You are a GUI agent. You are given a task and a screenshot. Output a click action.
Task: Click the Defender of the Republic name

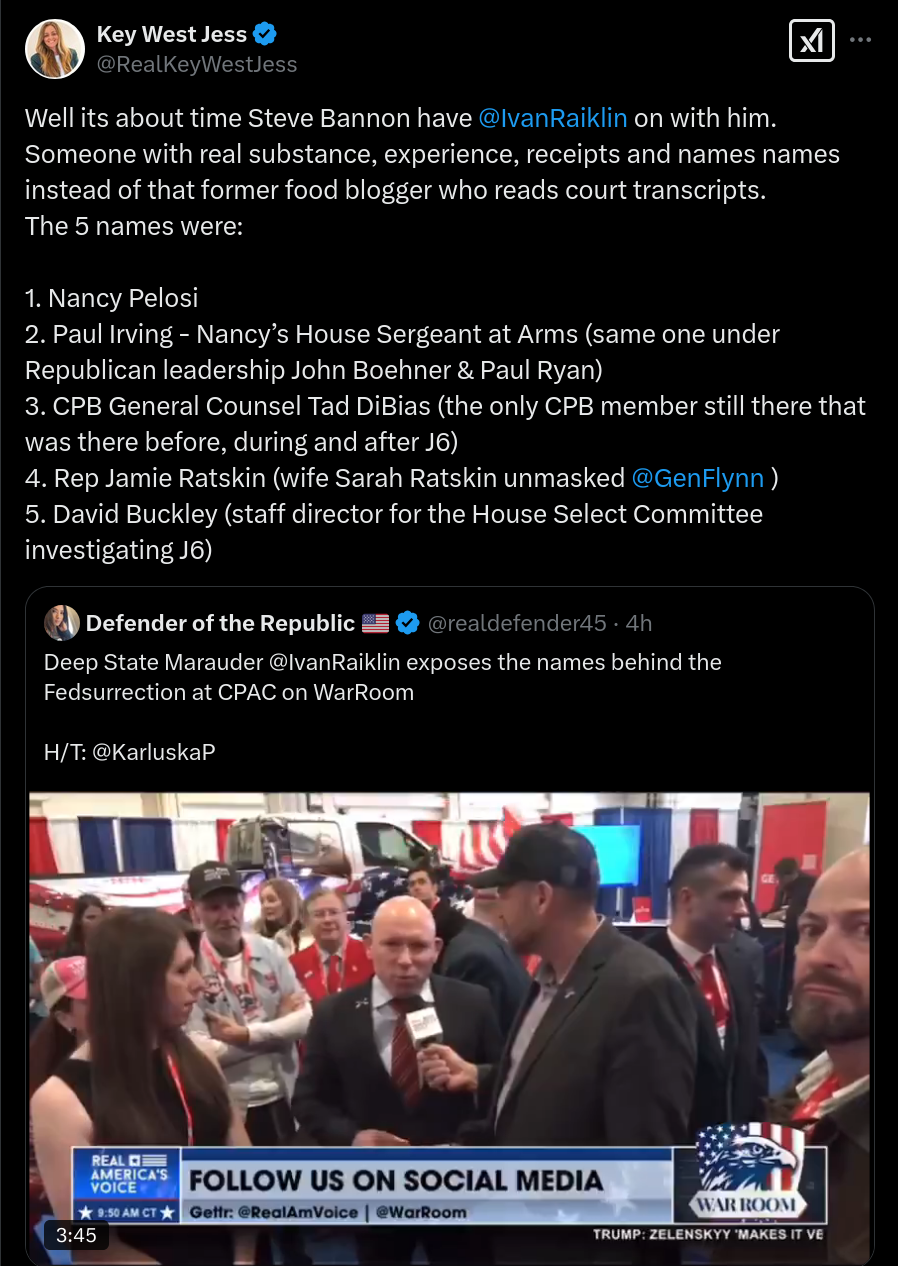[x=220, y=623]
